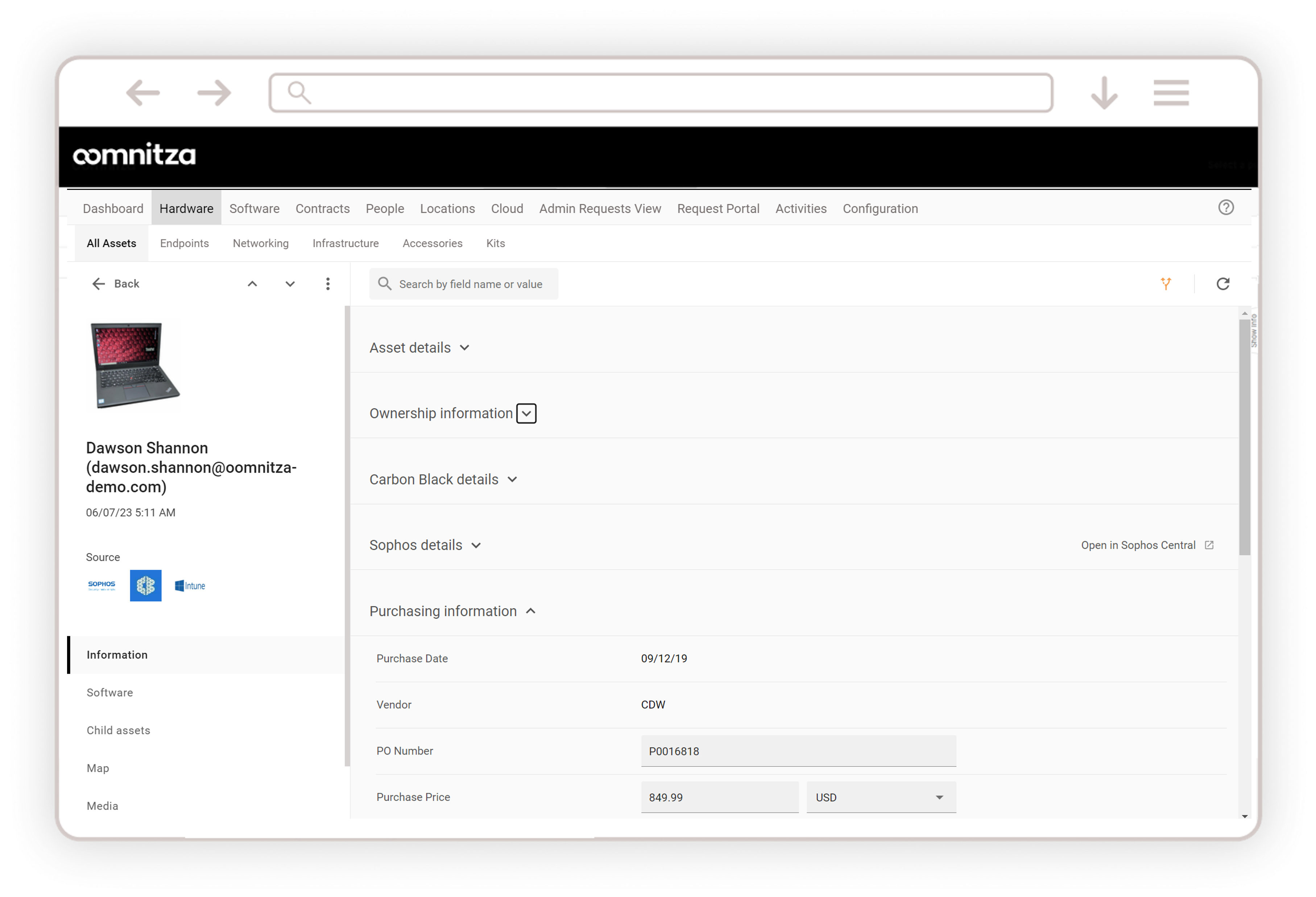This screenshot has width=1316, height=897.
Task: Click the Intune source logo
Action: click(190, 586)
